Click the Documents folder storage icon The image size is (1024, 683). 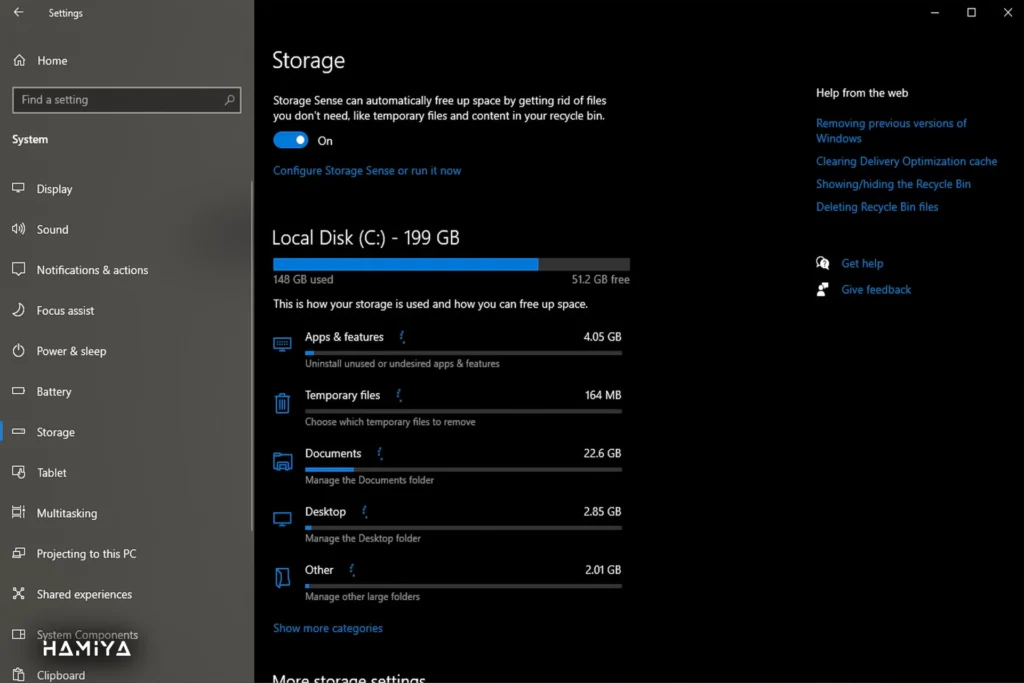point(282,461)
